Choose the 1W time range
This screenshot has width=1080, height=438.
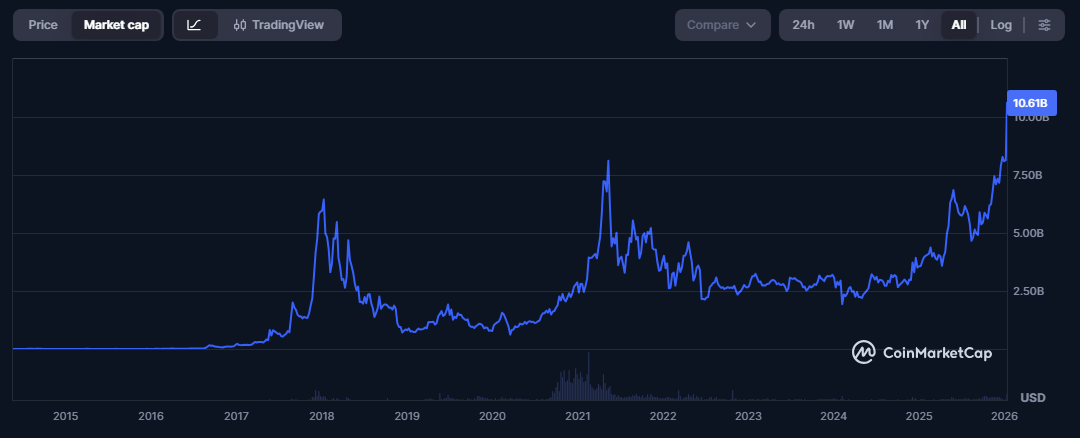(845, 25)
